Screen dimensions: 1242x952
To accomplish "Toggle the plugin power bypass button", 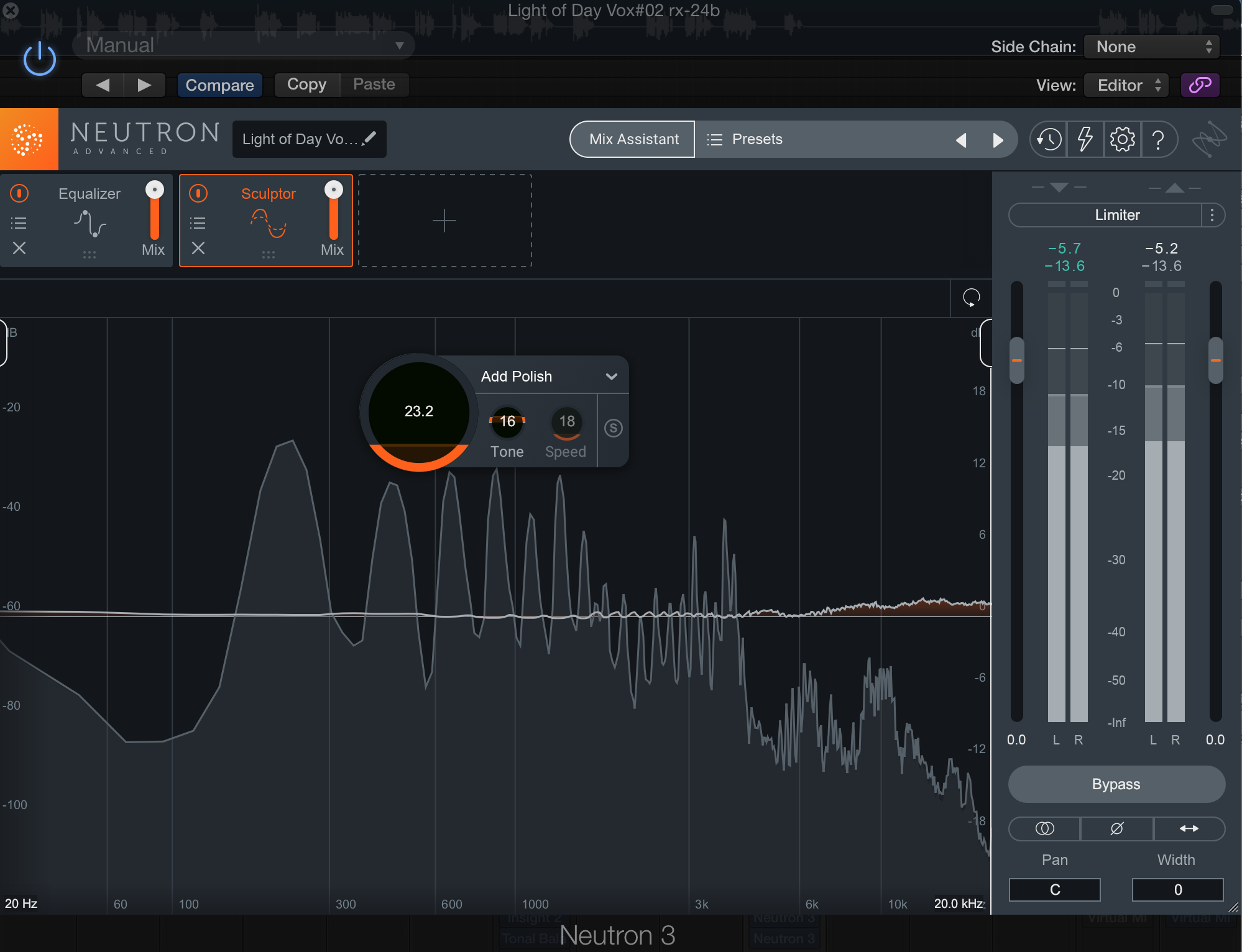I will click(x=39, y=59).
